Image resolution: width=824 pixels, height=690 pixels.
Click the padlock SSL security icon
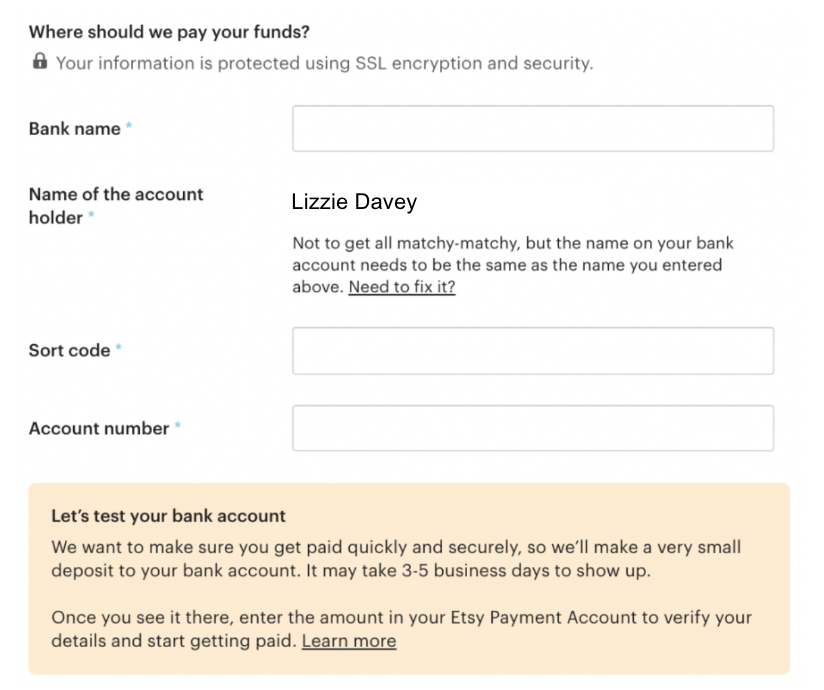click(x=40, y=62)
